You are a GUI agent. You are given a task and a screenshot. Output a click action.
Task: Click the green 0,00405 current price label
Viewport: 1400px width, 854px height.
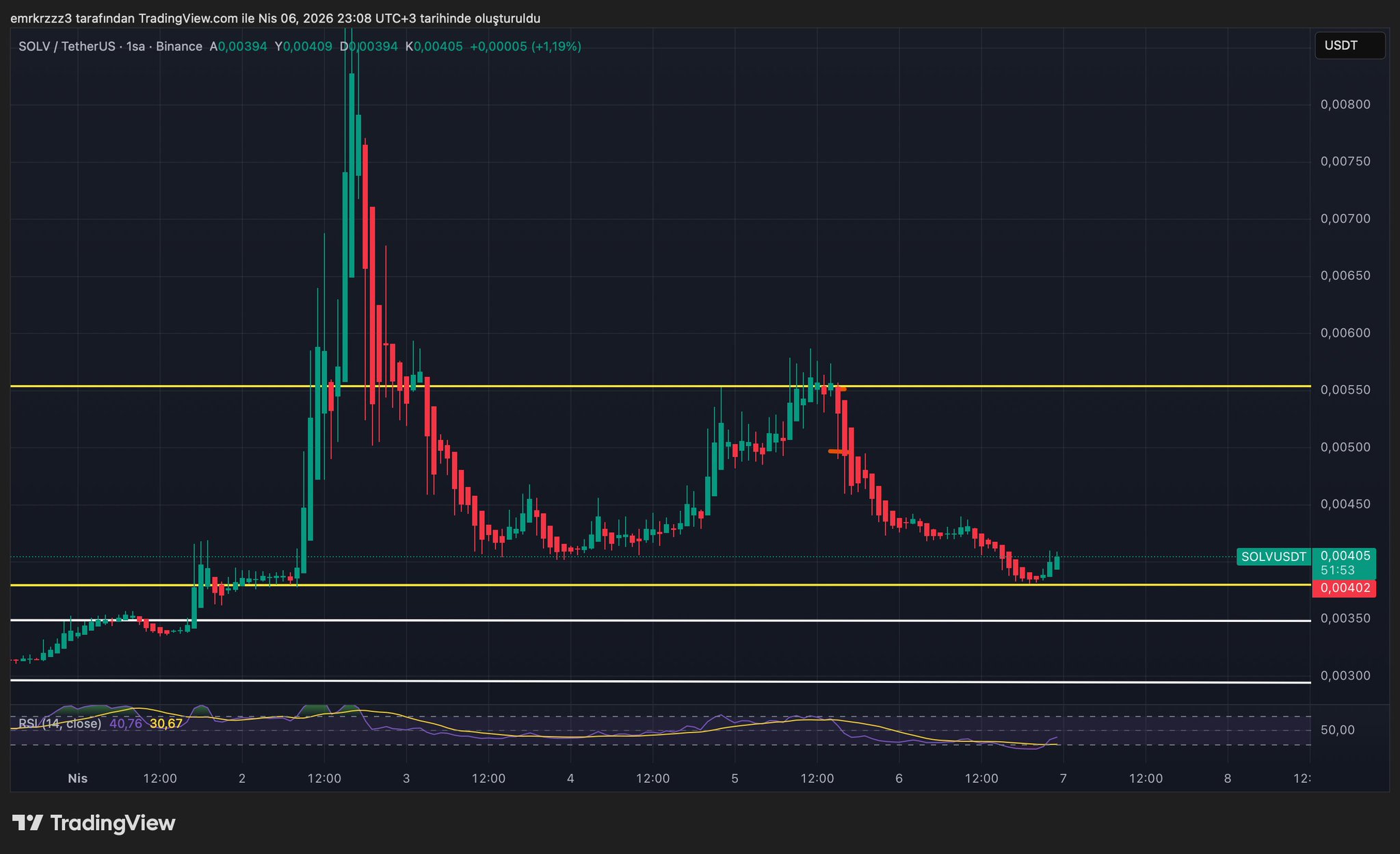pyautogui.click(x=1345, y=556)
